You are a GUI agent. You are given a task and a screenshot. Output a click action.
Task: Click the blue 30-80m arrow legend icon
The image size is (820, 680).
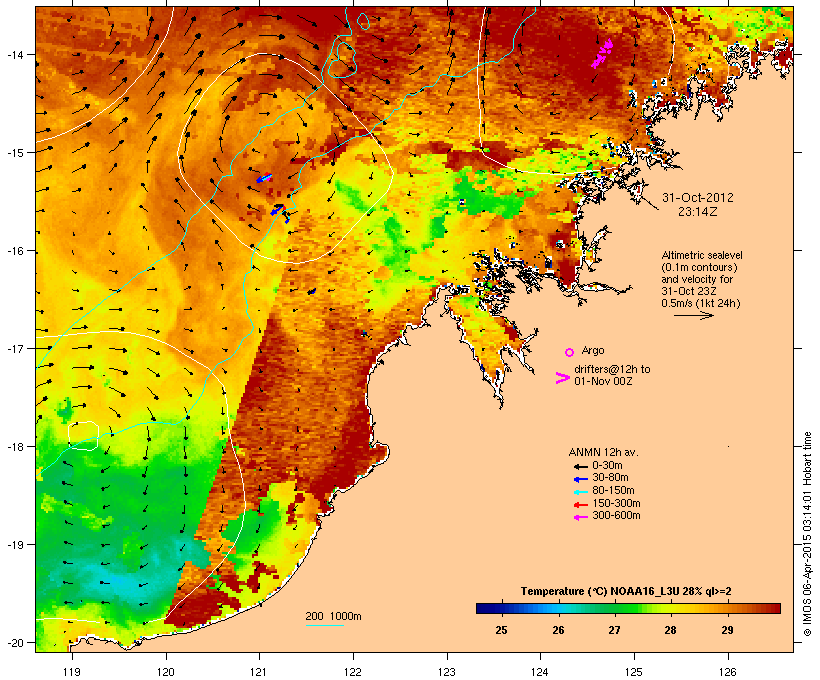tap(580, 479)
